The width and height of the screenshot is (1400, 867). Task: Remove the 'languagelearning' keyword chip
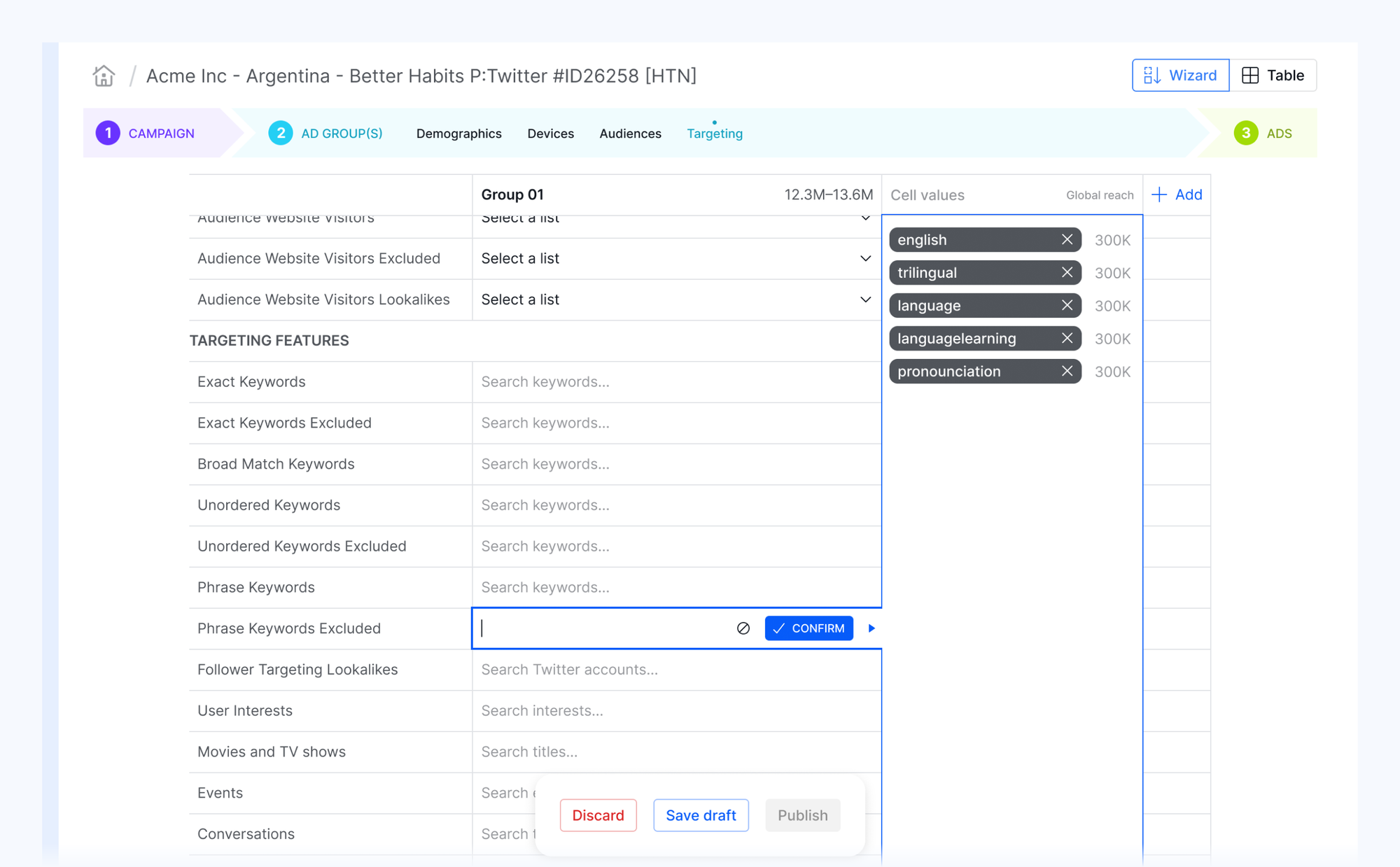[x=1067, y=339]
